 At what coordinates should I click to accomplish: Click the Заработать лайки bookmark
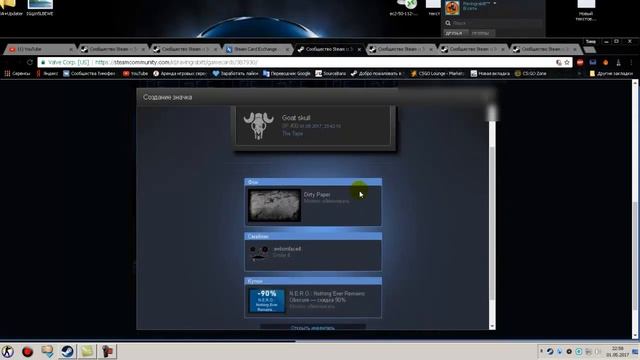pyautogui.click(x=236, y=73)
